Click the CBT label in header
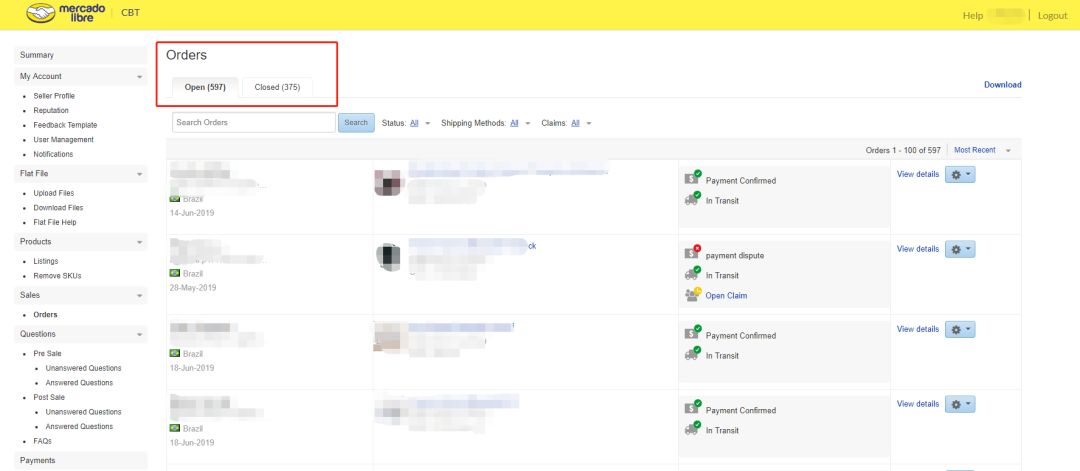 [x=130, y=12]
